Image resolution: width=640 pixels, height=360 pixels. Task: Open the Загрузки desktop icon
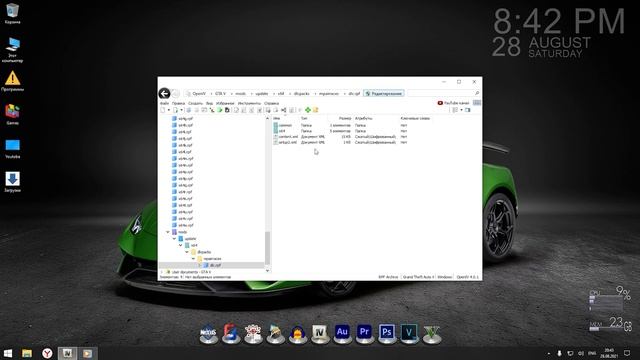(12, 182)
